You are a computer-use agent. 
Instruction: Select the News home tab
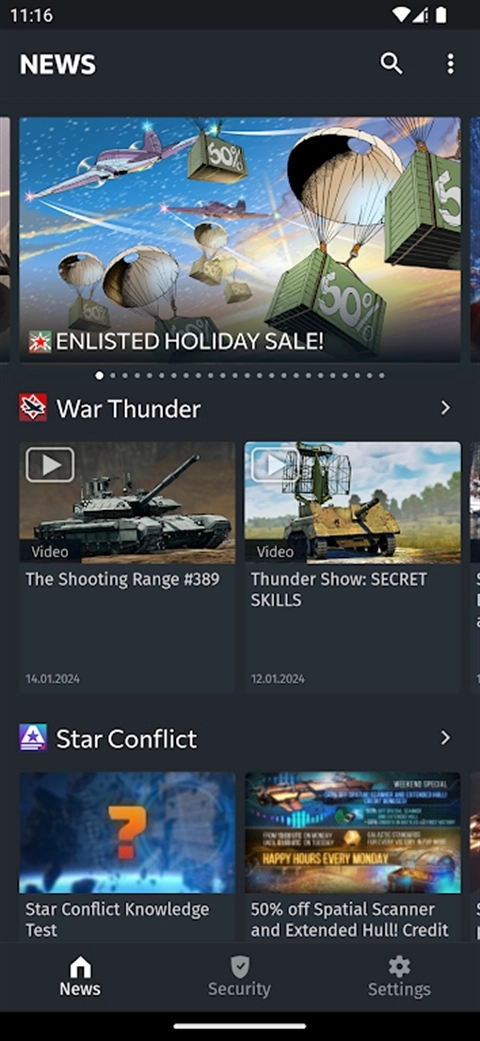[x=80, y=977]
